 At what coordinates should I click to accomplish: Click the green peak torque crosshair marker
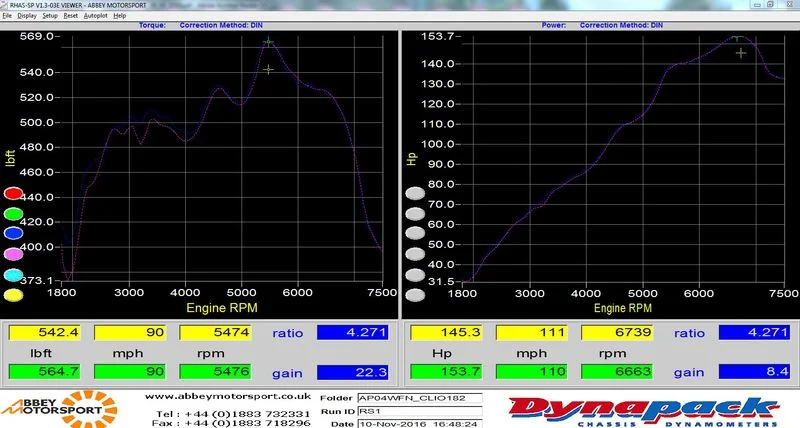268,42
